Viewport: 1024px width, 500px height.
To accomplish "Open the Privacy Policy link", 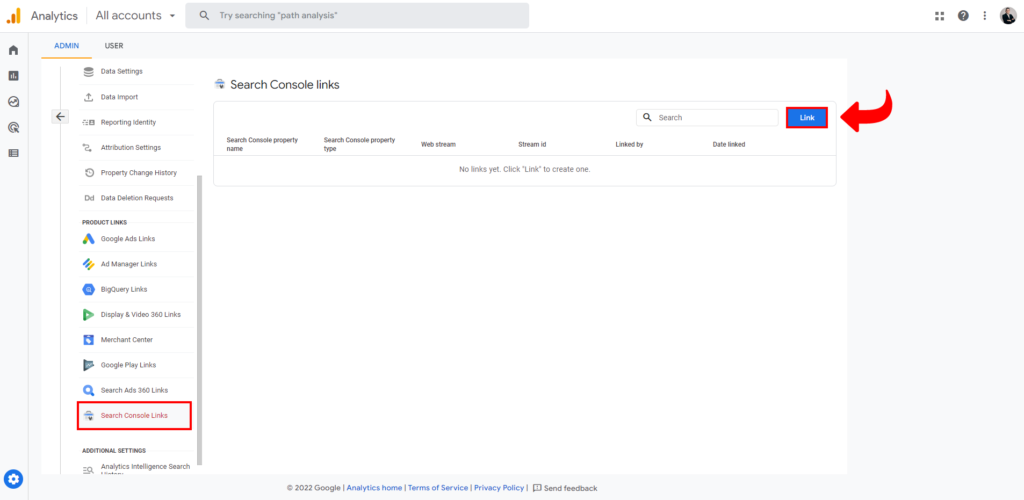I will [x=499, y=488].
